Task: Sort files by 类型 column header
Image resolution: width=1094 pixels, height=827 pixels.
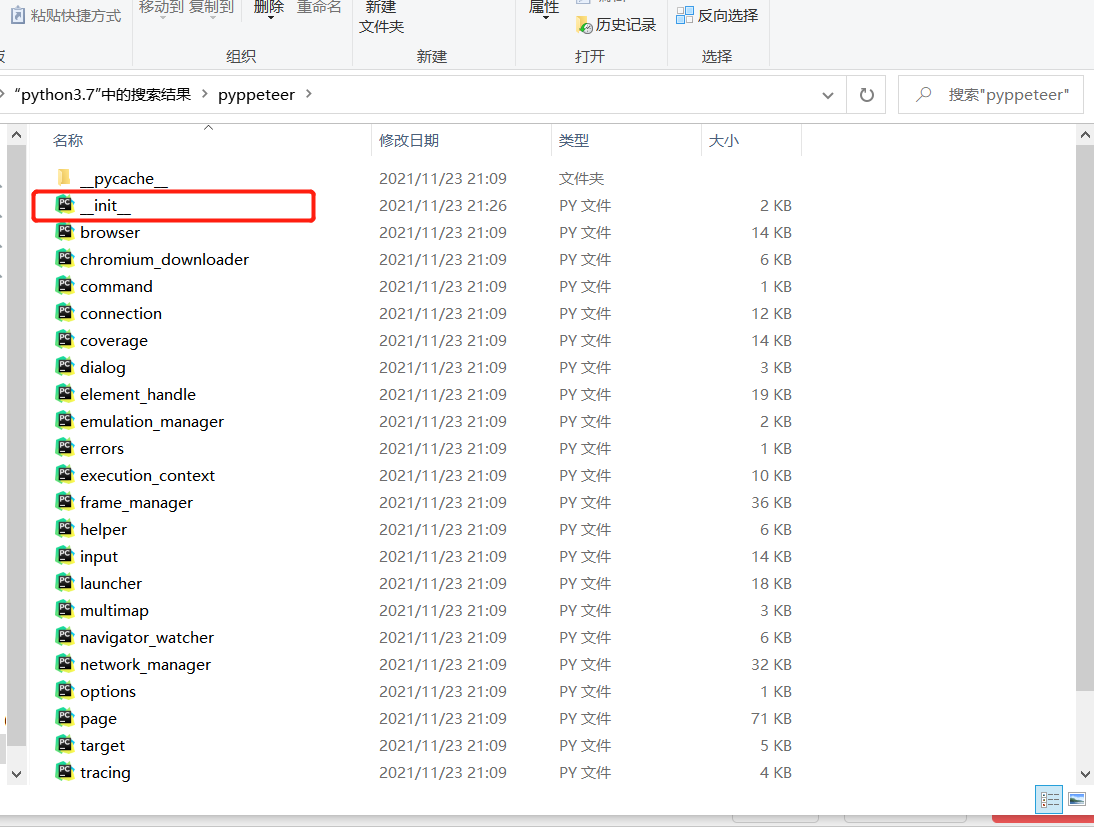Action: tap(574, 140)
